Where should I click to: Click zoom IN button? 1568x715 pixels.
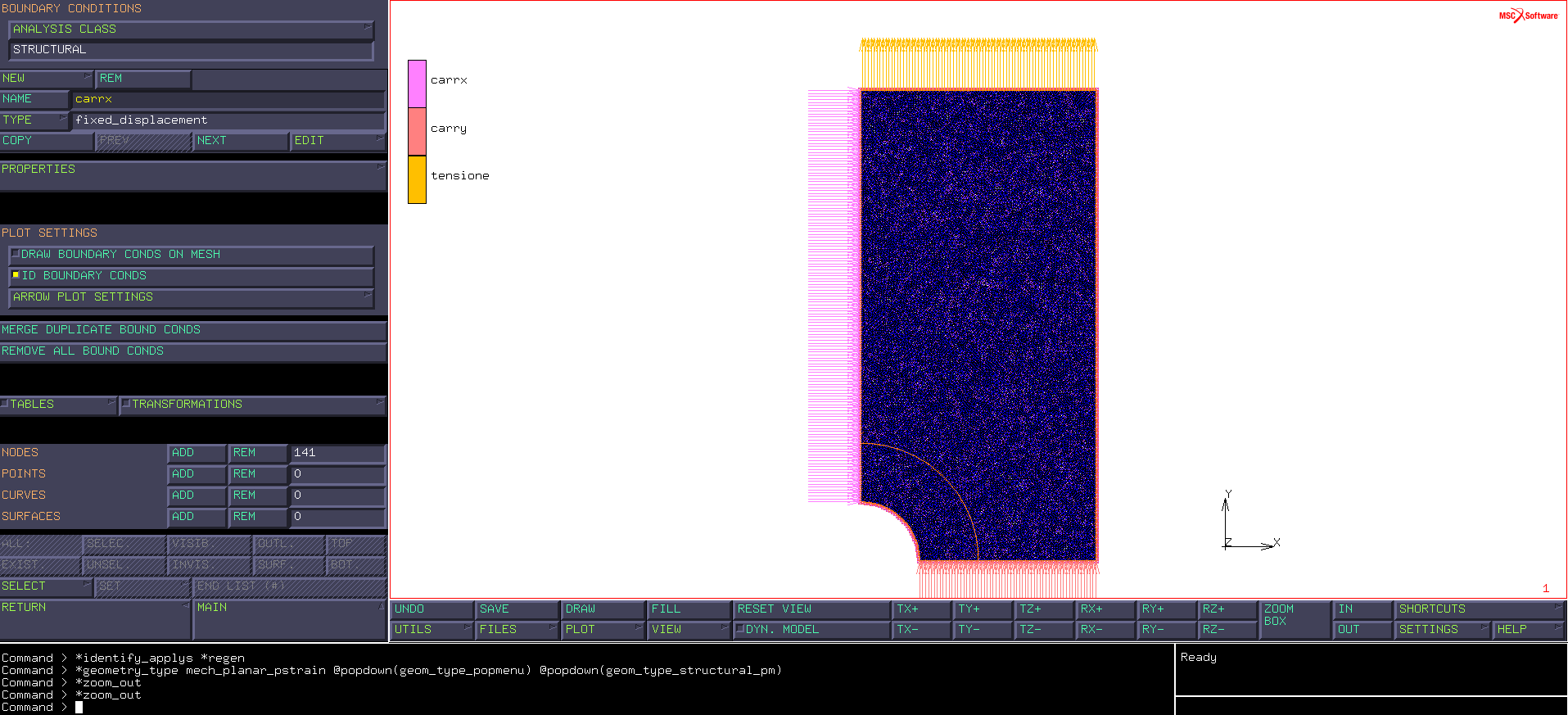click(1363, 609)
